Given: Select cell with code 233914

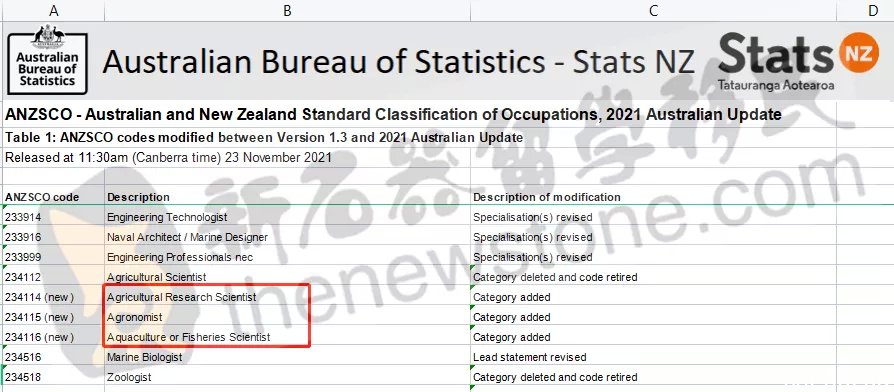Looking at the screenshot, I should pyautogui.click(x=54, y=217).
